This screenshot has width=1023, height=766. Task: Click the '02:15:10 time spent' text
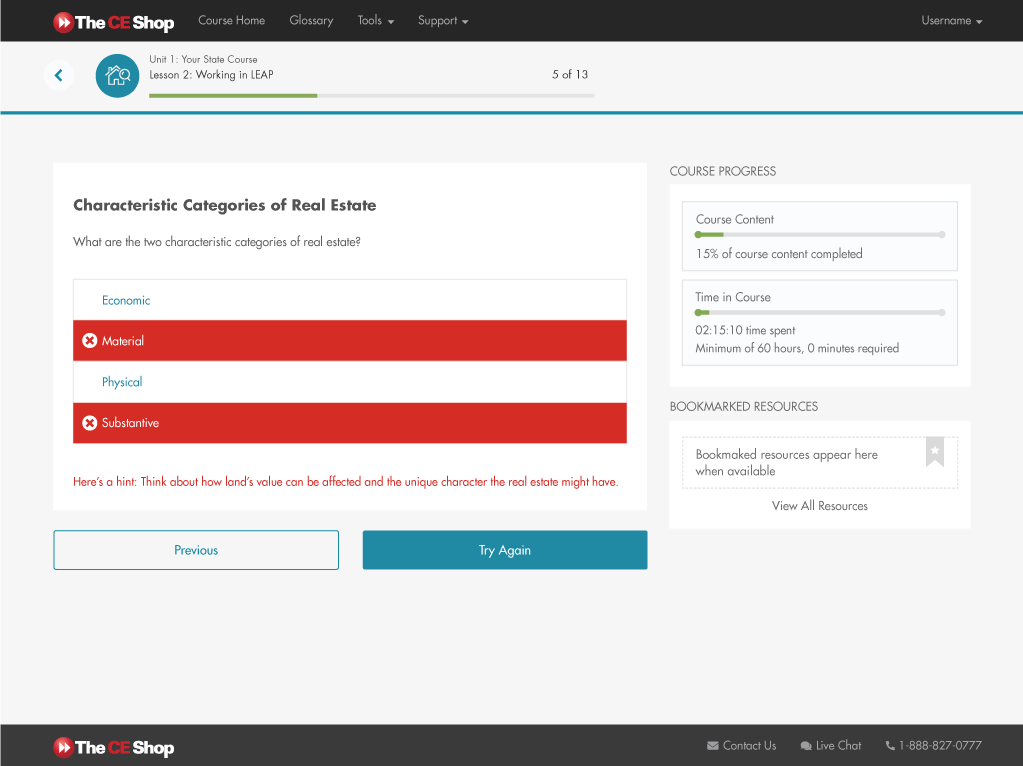(745, 330)
